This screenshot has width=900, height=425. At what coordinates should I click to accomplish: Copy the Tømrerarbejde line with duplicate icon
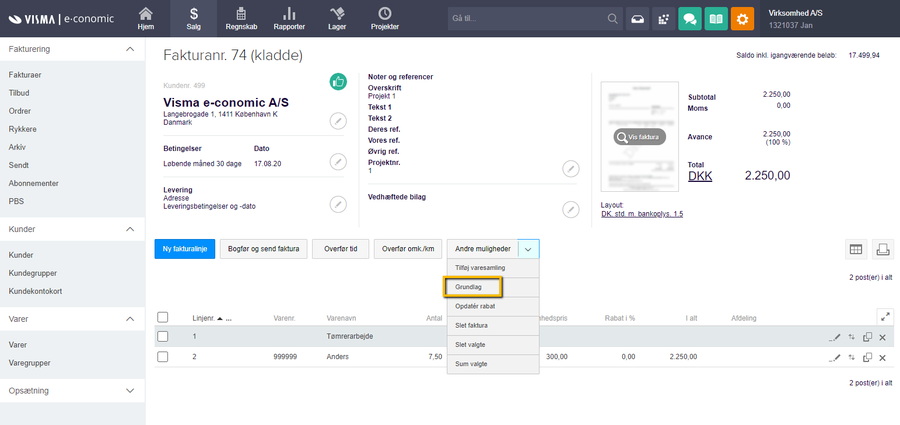tap(867, 337)
